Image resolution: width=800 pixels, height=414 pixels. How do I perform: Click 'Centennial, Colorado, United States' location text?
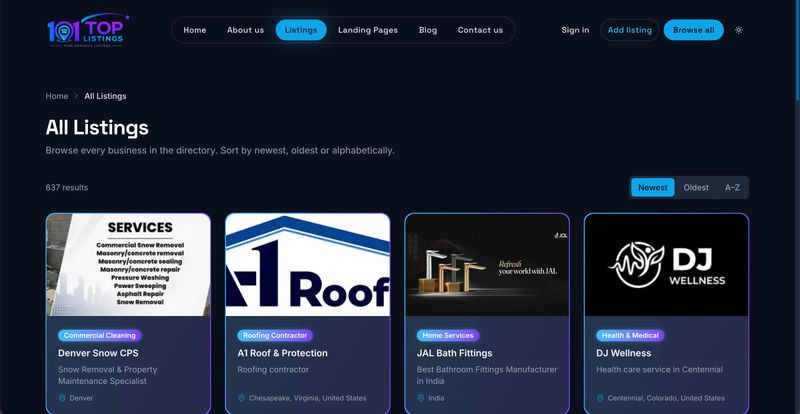click(x=666, y=398)
